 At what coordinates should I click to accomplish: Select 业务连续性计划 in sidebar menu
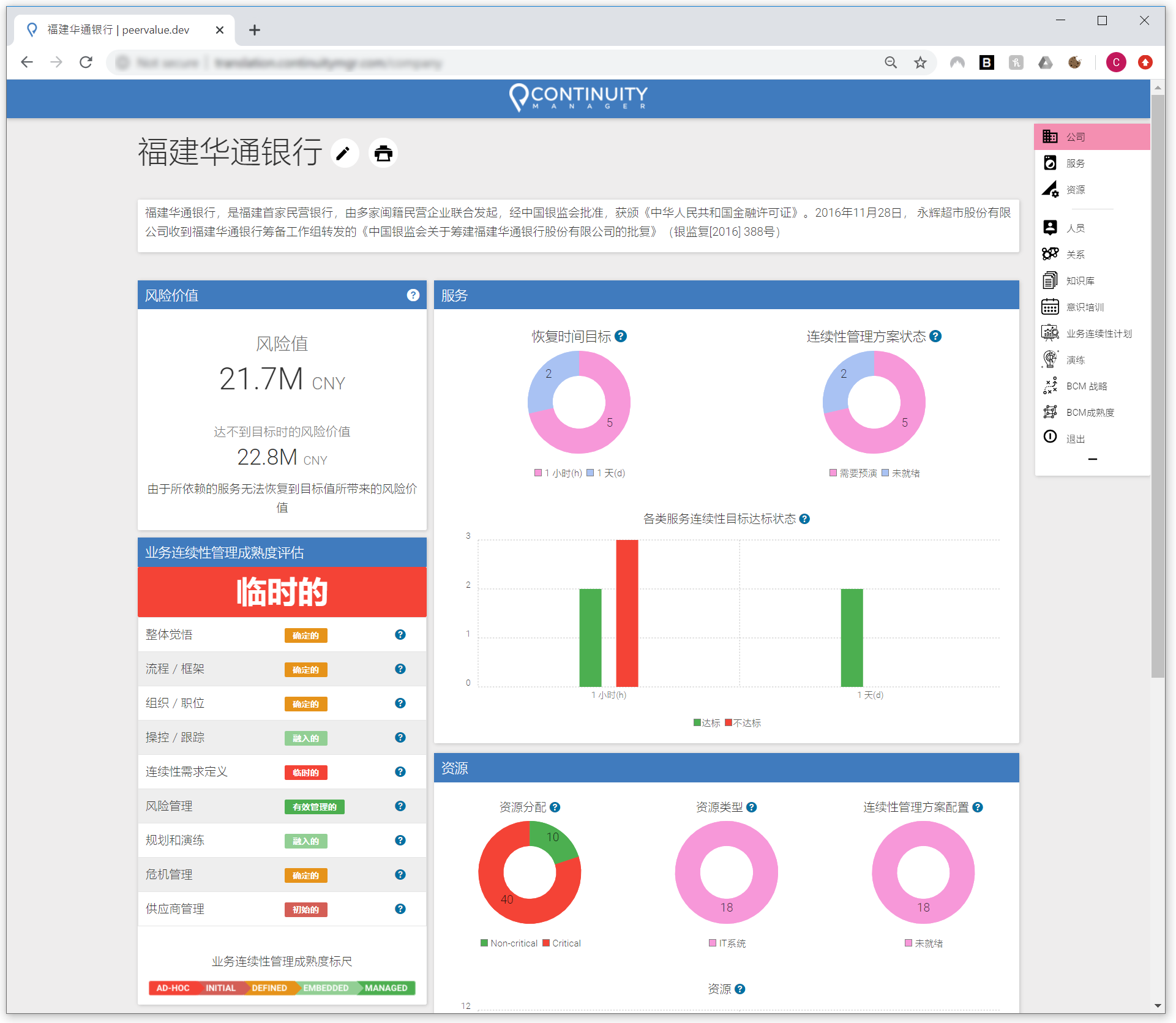point(1098,334)
